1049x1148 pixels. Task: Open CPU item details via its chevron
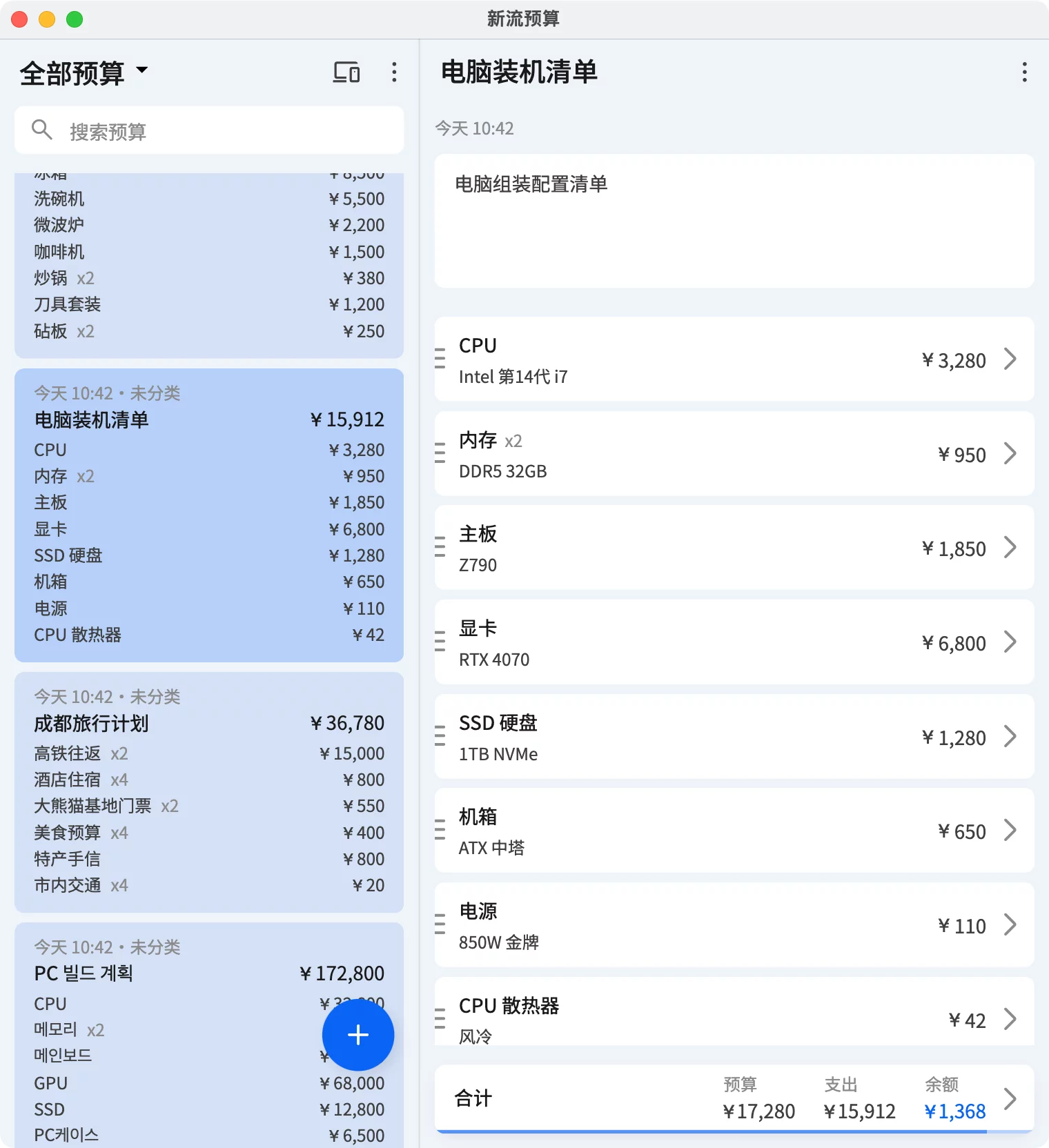(1010, 359)
